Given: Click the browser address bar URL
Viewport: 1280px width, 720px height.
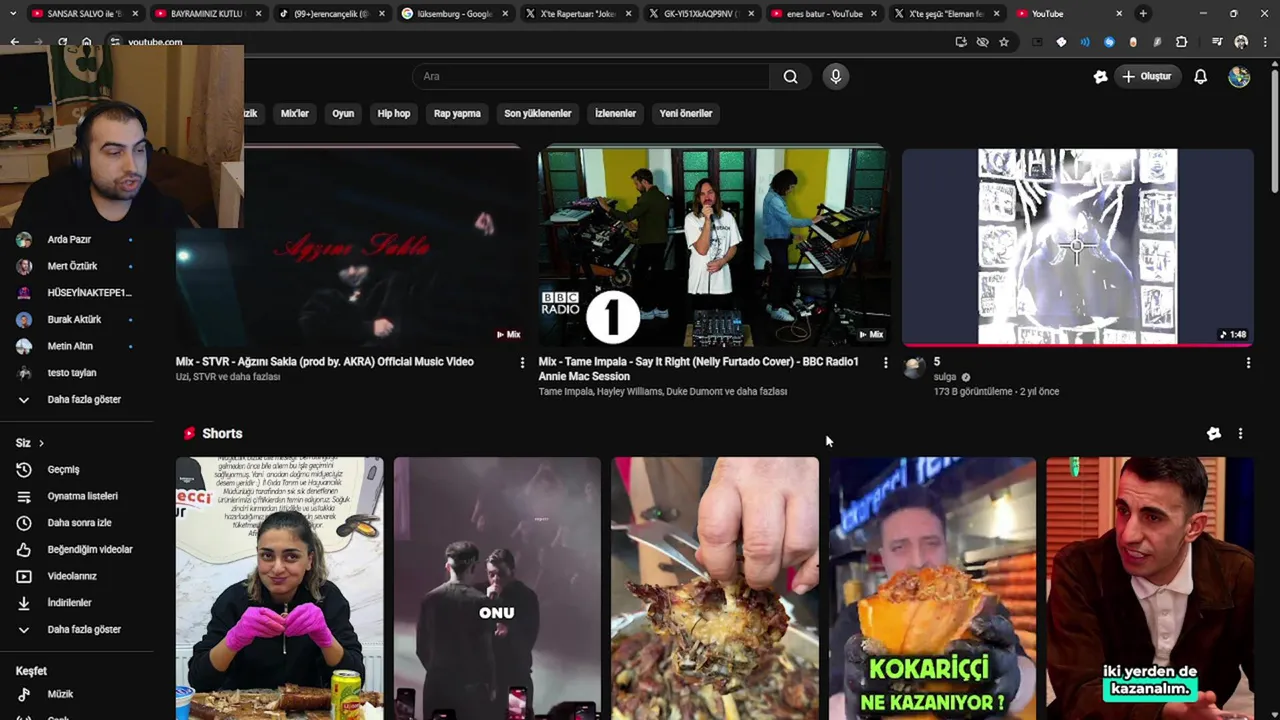Looking at the screenshot, I should coord(155,42).
